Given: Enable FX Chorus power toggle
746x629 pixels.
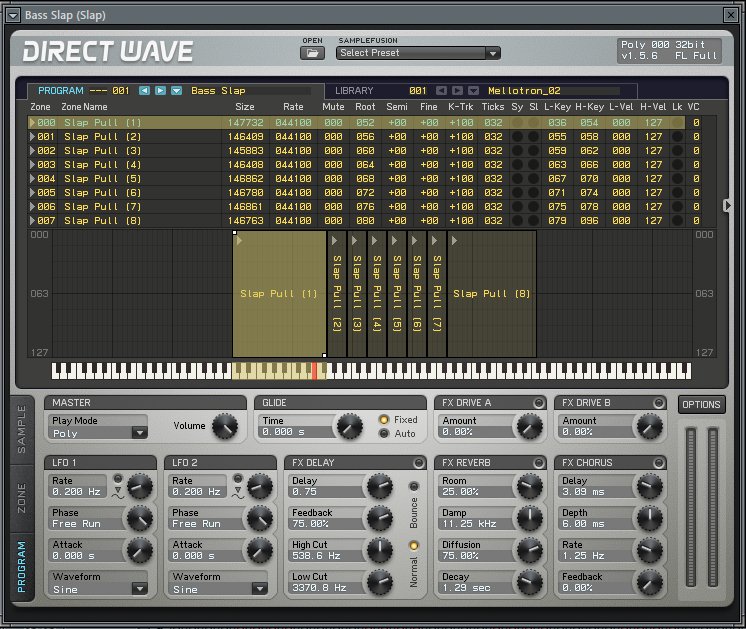Looking at the screenshot, I should (658, 463).
